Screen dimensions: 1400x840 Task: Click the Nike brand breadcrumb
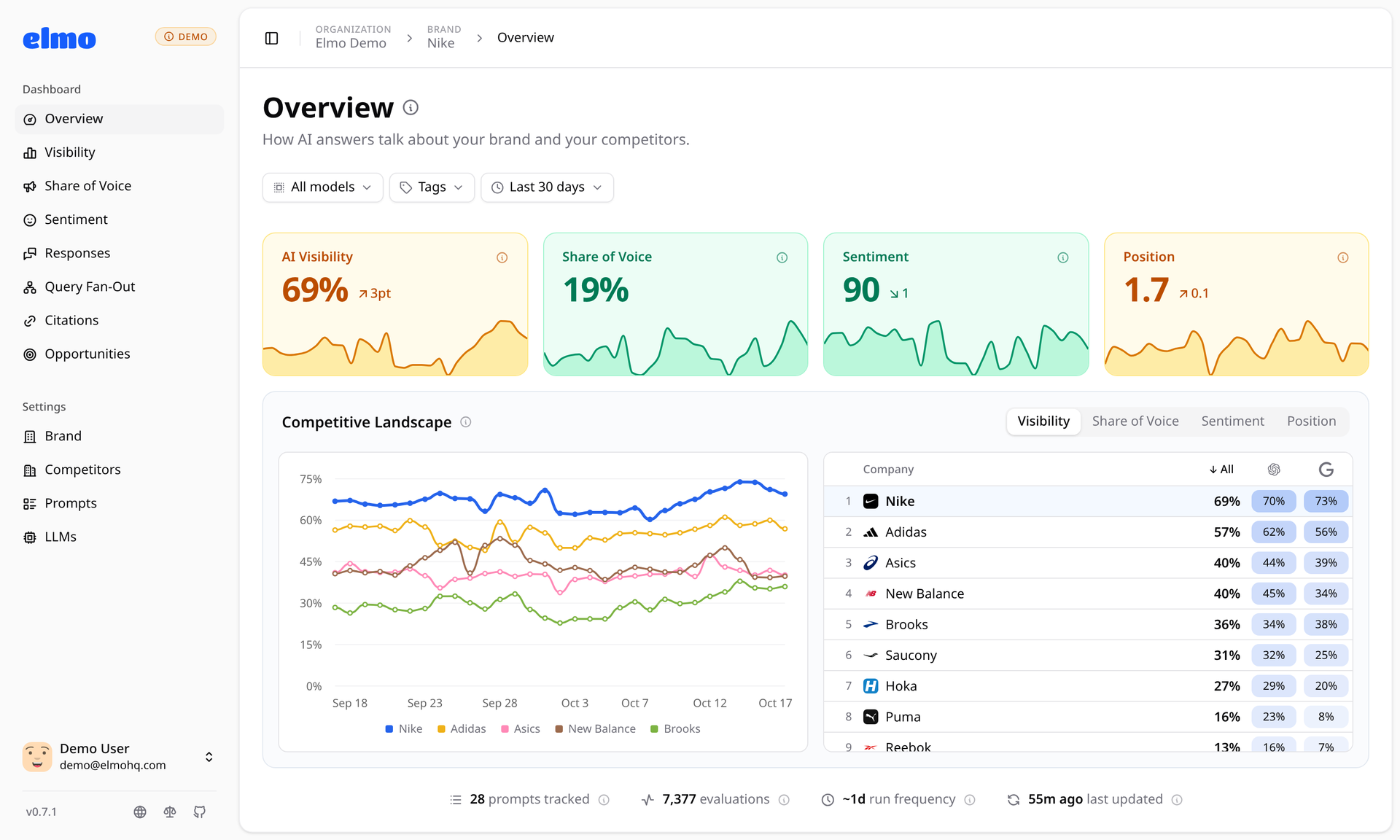(x=443, y=37)
